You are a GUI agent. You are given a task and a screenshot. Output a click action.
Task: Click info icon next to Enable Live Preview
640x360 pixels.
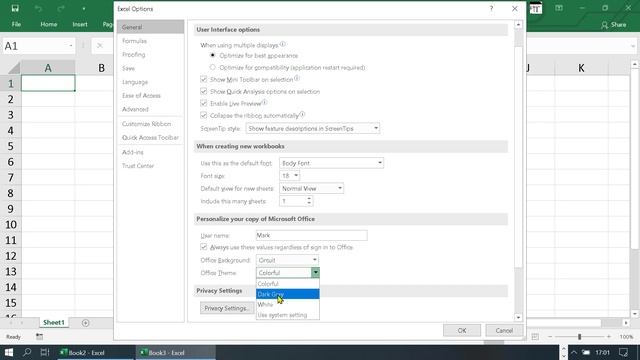pos(264,102)
